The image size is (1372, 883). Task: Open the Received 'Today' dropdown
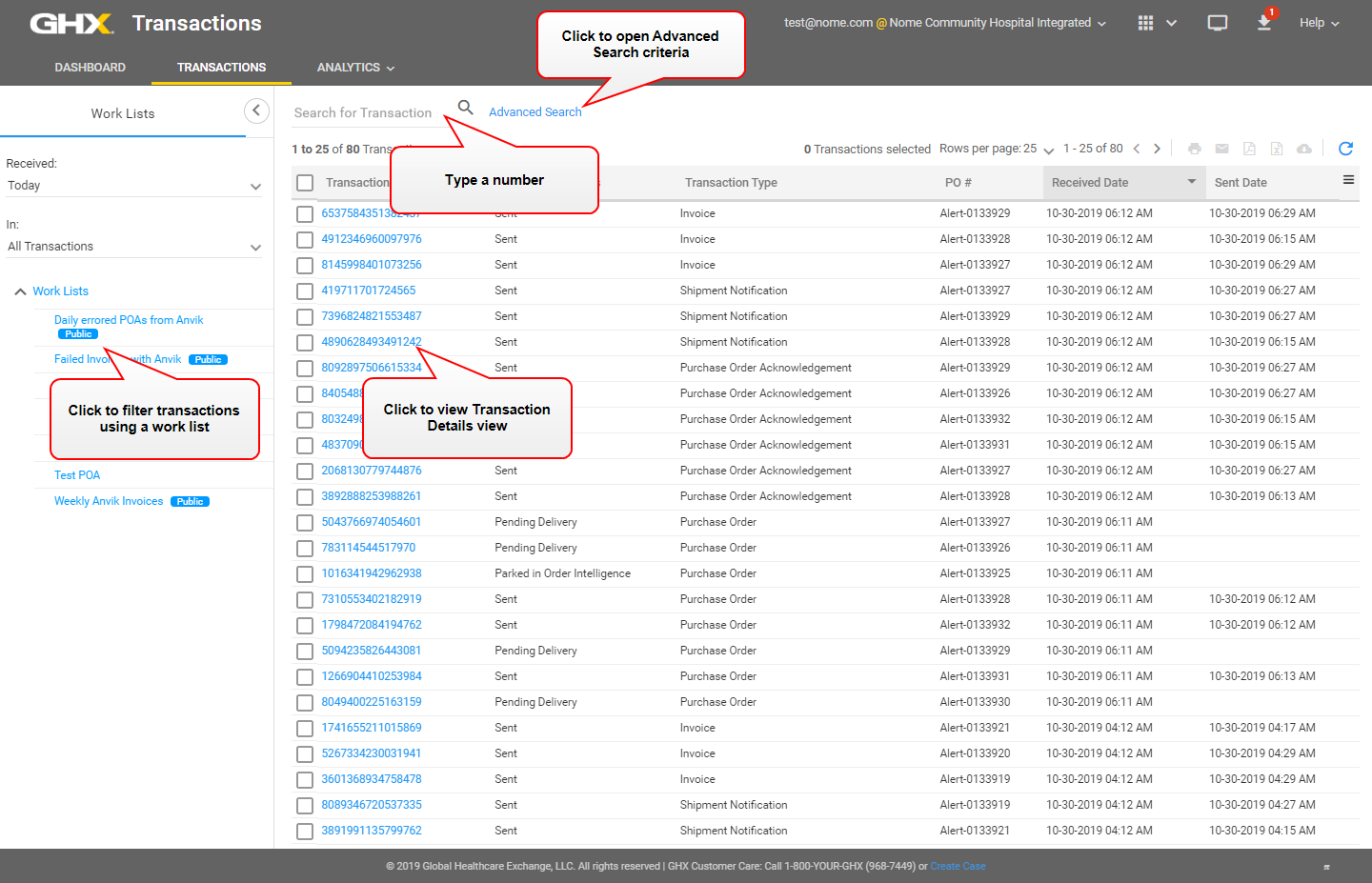click(x=133, y=186)
